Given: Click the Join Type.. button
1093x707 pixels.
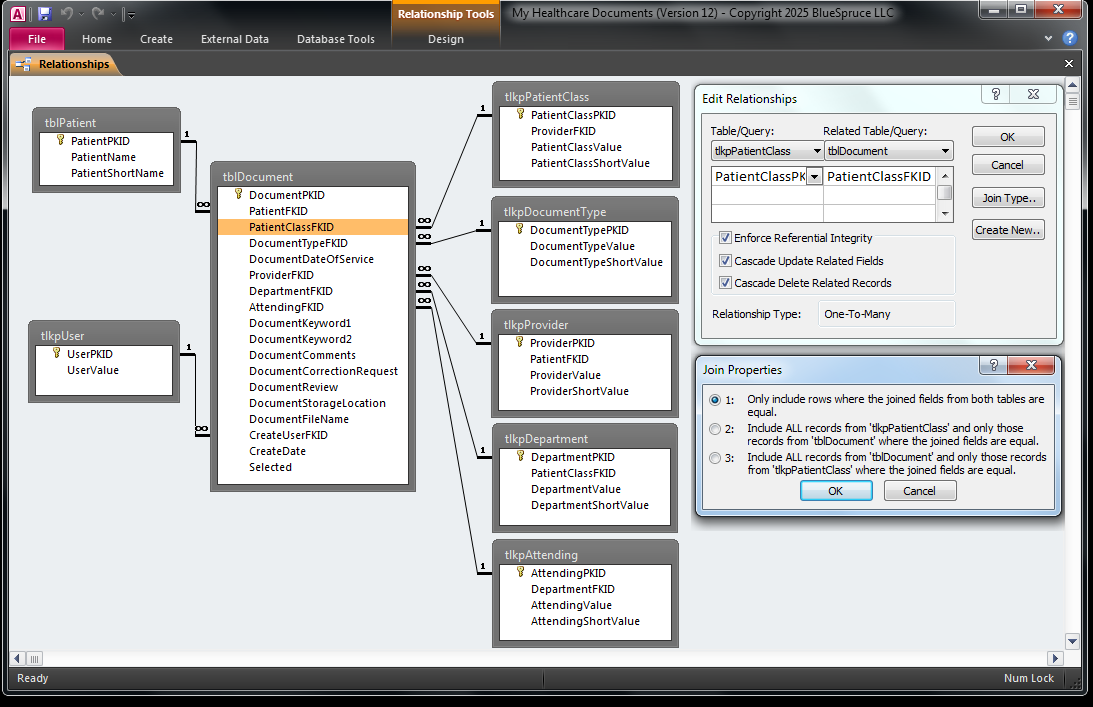Looking at the screenshot, I should (1008, 198).
